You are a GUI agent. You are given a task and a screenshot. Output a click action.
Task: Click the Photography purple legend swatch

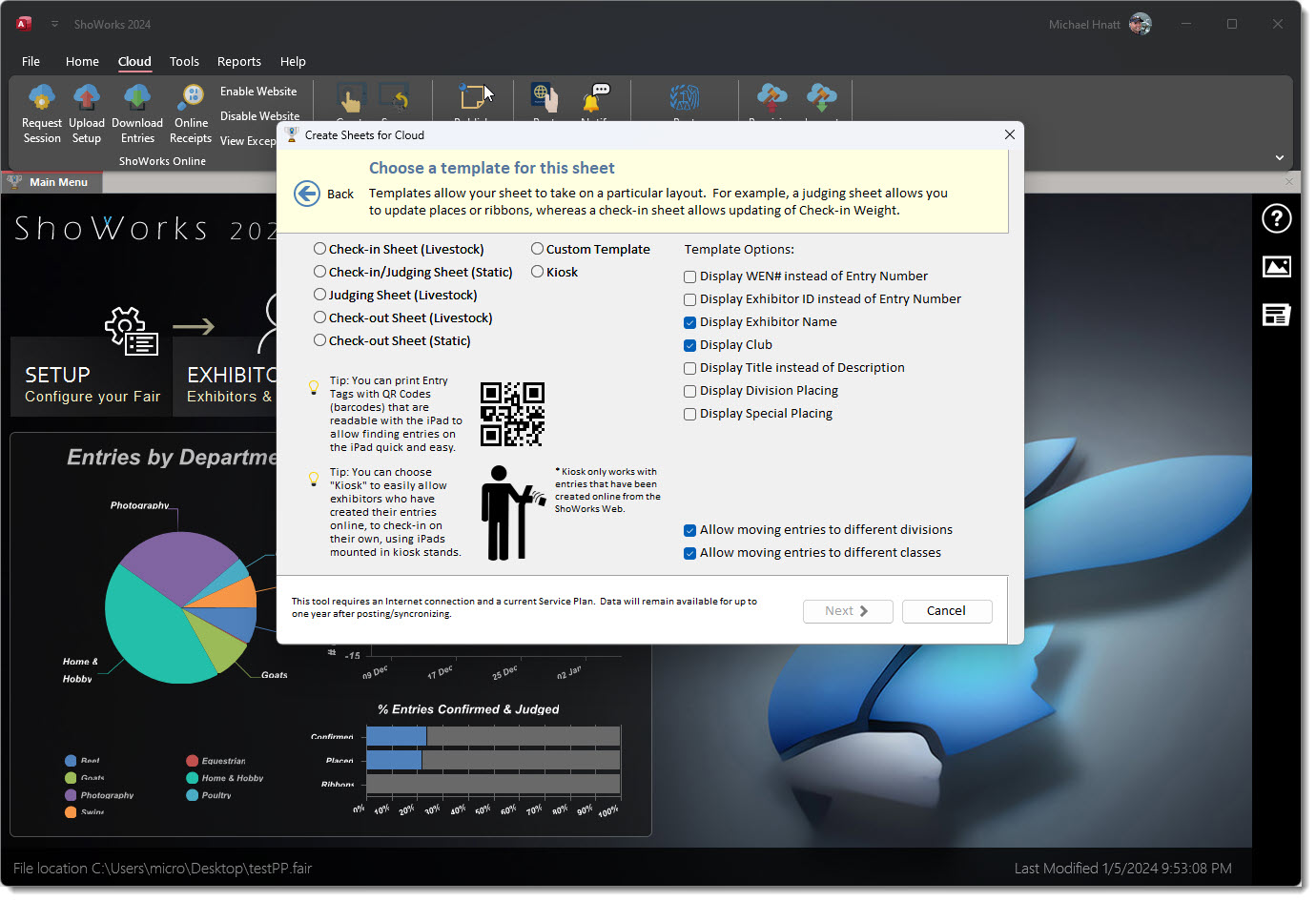click(71, 795)
